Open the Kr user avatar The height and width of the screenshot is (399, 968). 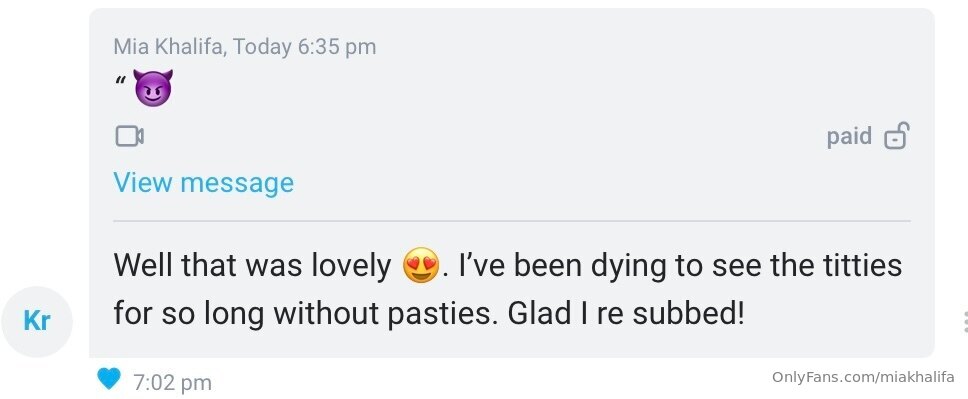tap(37, 322)
